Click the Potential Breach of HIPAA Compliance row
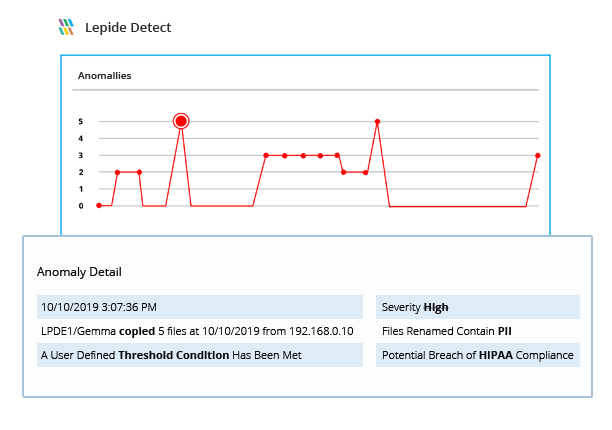Screen dimensions: 612x430 478,355
